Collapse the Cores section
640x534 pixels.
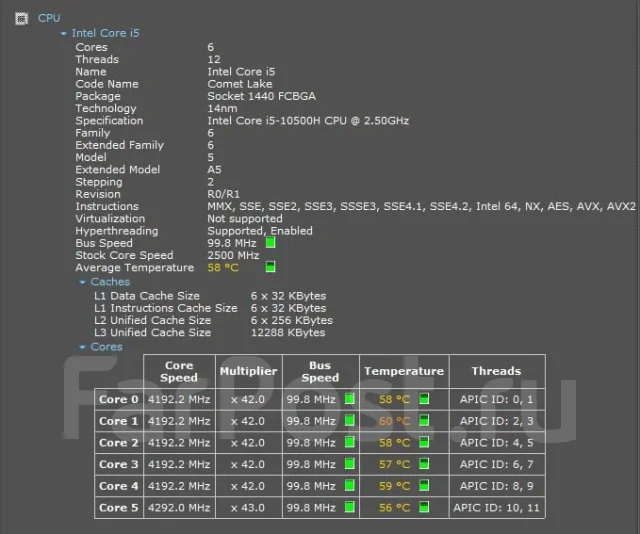tap(82, 347)
